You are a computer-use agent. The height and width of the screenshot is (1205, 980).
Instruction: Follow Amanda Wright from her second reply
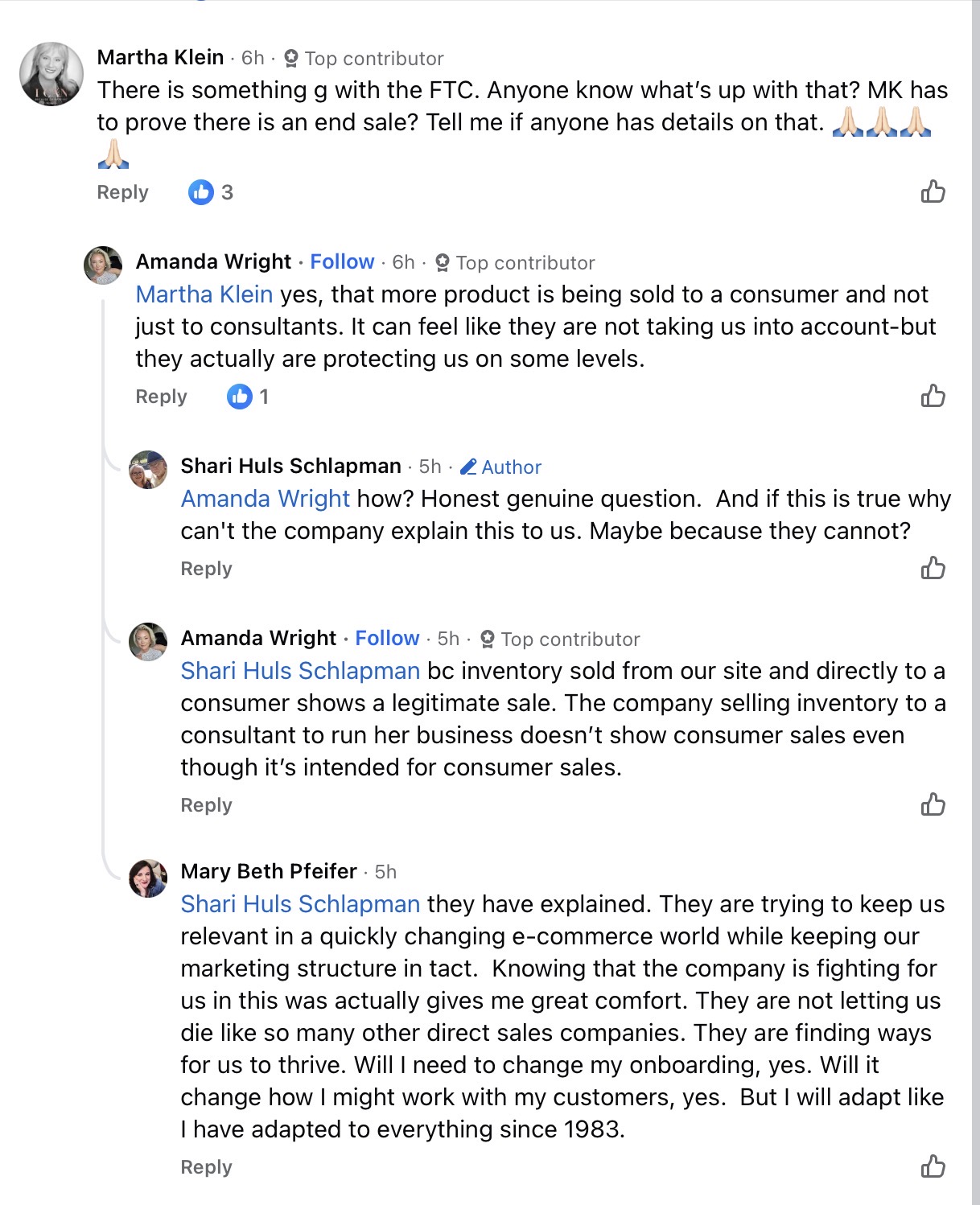tap(387, 638)
